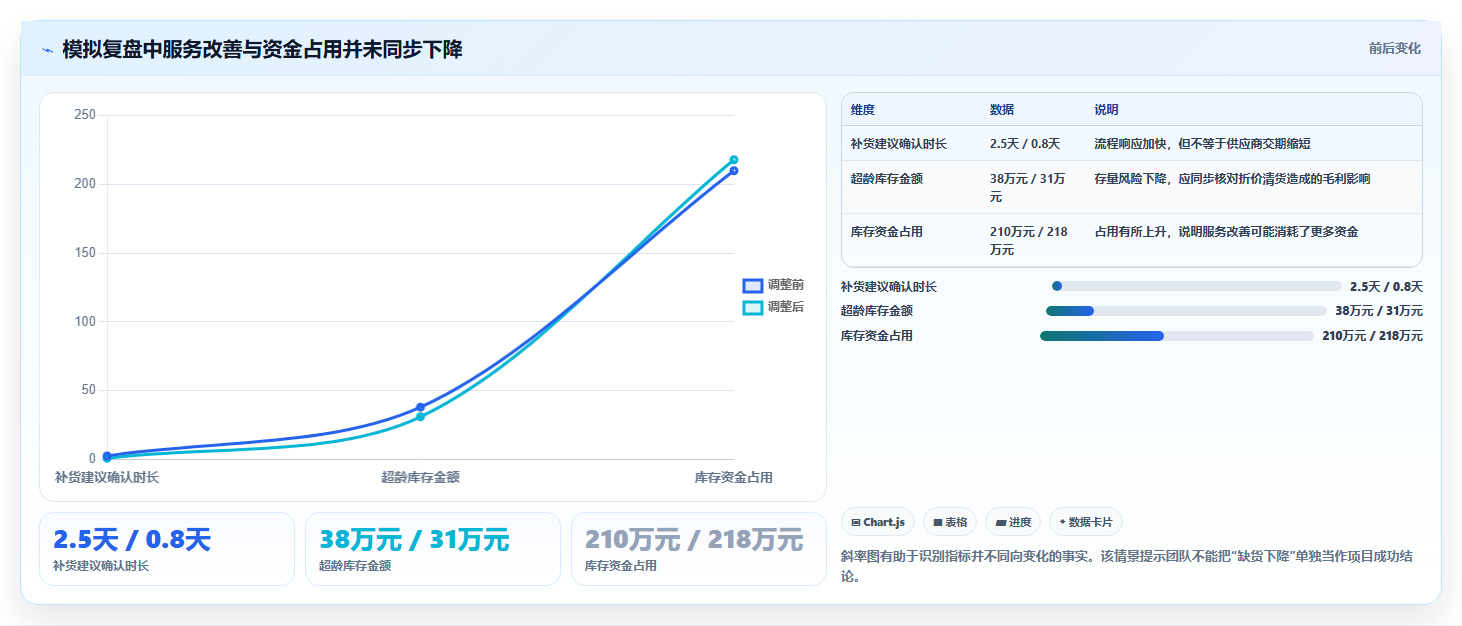Click the small icon inside the 进度 chip
This screenshot has height=626, width=1462.
[1000, 522]
